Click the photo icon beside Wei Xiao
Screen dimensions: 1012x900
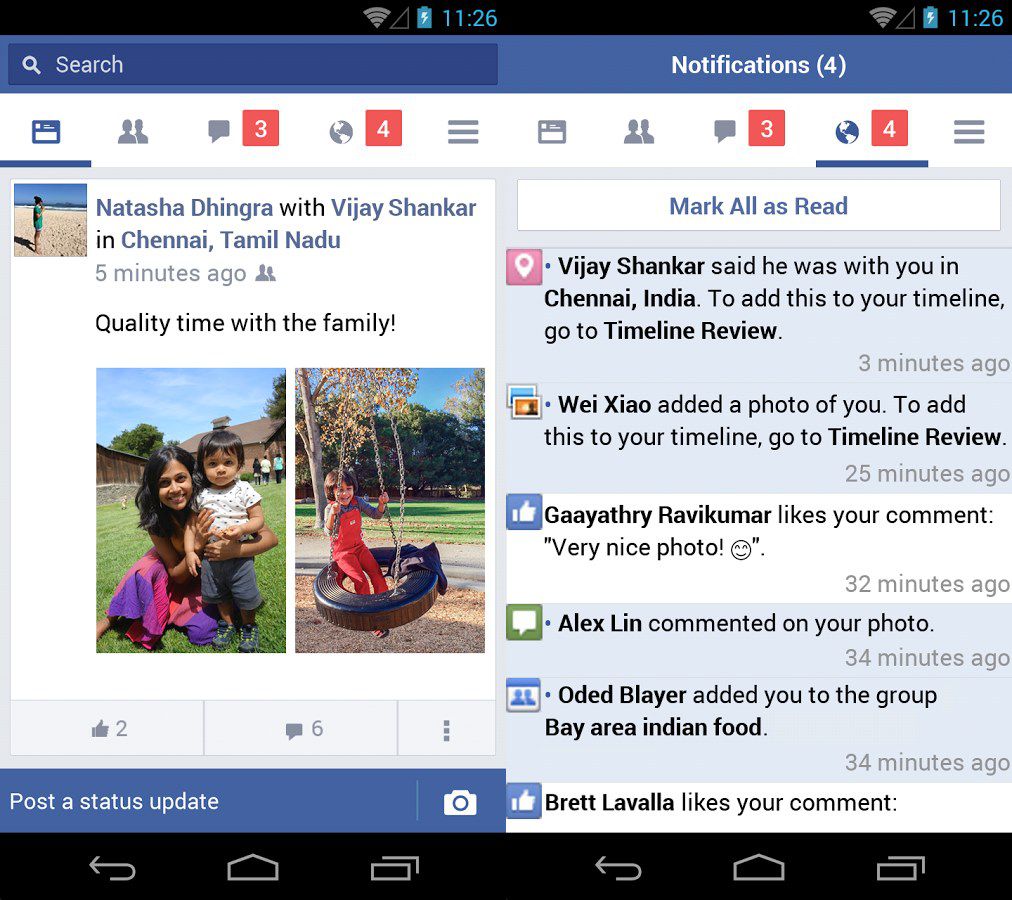point(524,403)
